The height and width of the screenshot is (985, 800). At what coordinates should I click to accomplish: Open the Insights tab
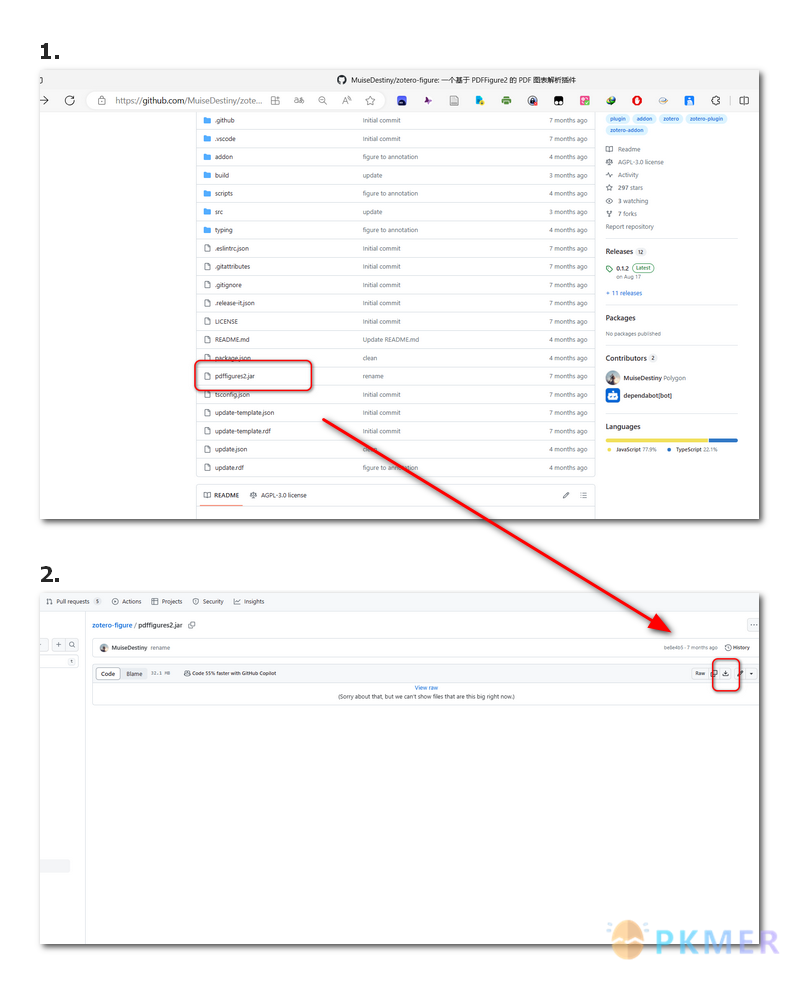(x=249, y=601)
